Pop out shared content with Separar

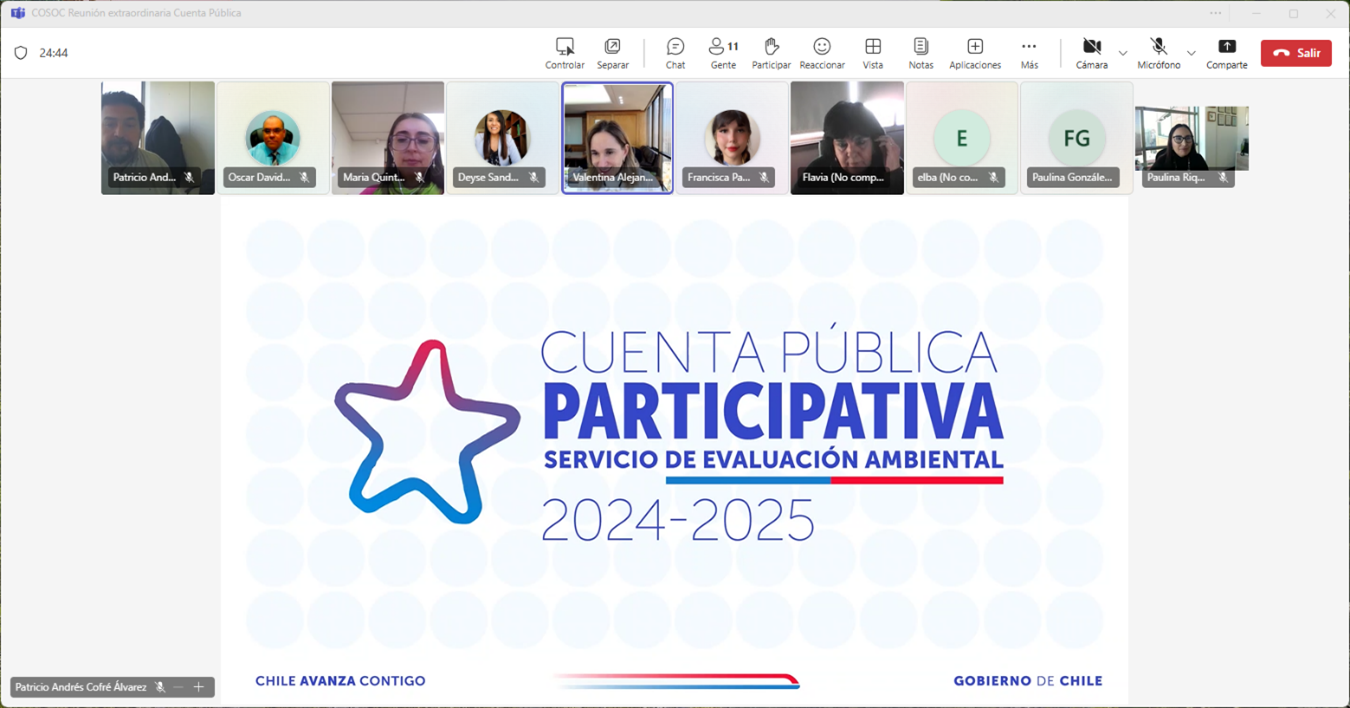click(x=612, y=53)
